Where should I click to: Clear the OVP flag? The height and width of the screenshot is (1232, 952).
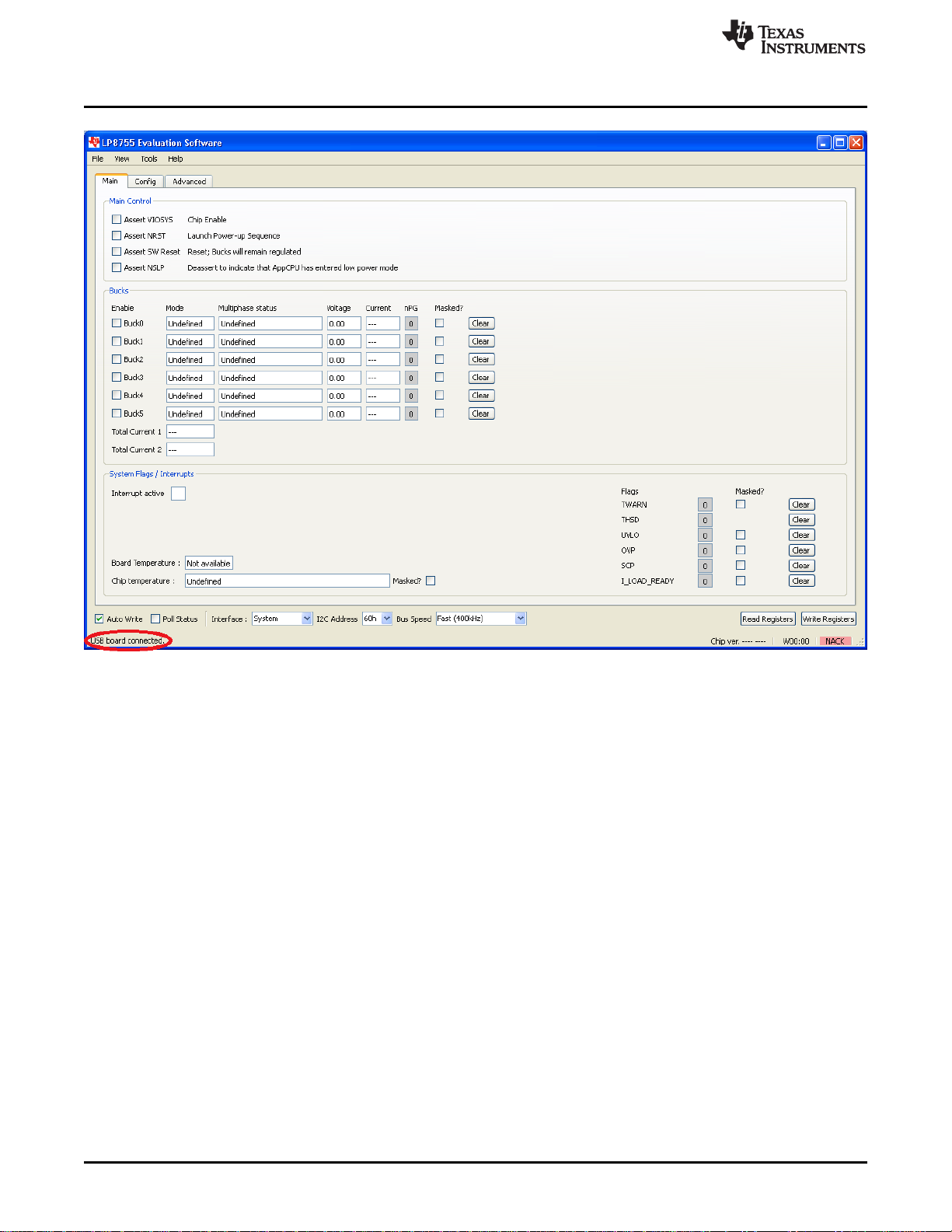(x=801, y=550)
